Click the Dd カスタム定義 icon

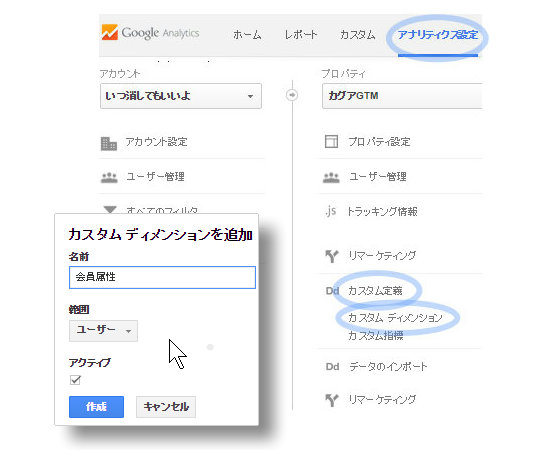(x=332, y=291)
